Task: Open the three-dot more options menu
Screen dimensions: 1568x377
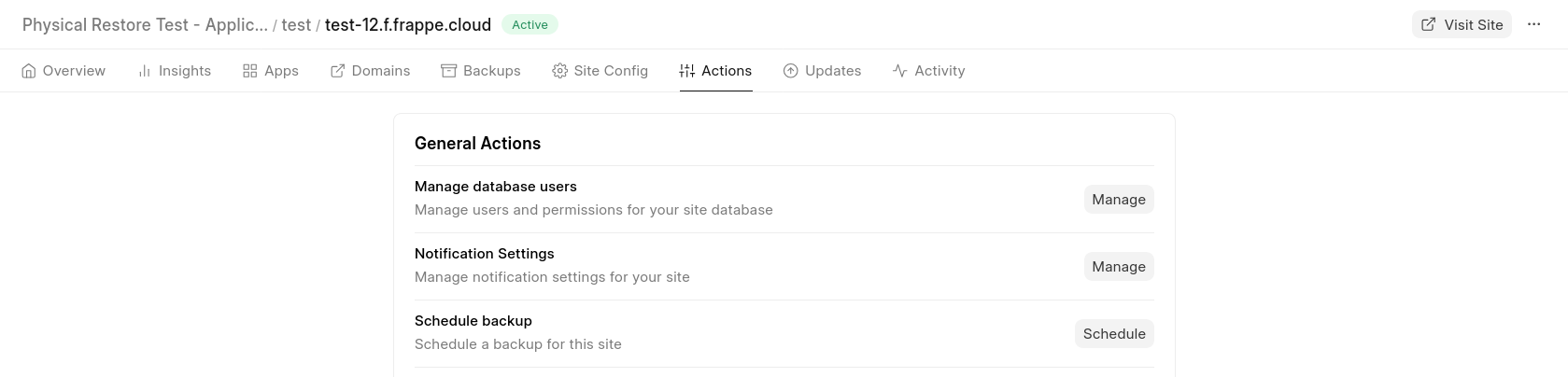Action: pos(1534,25)
